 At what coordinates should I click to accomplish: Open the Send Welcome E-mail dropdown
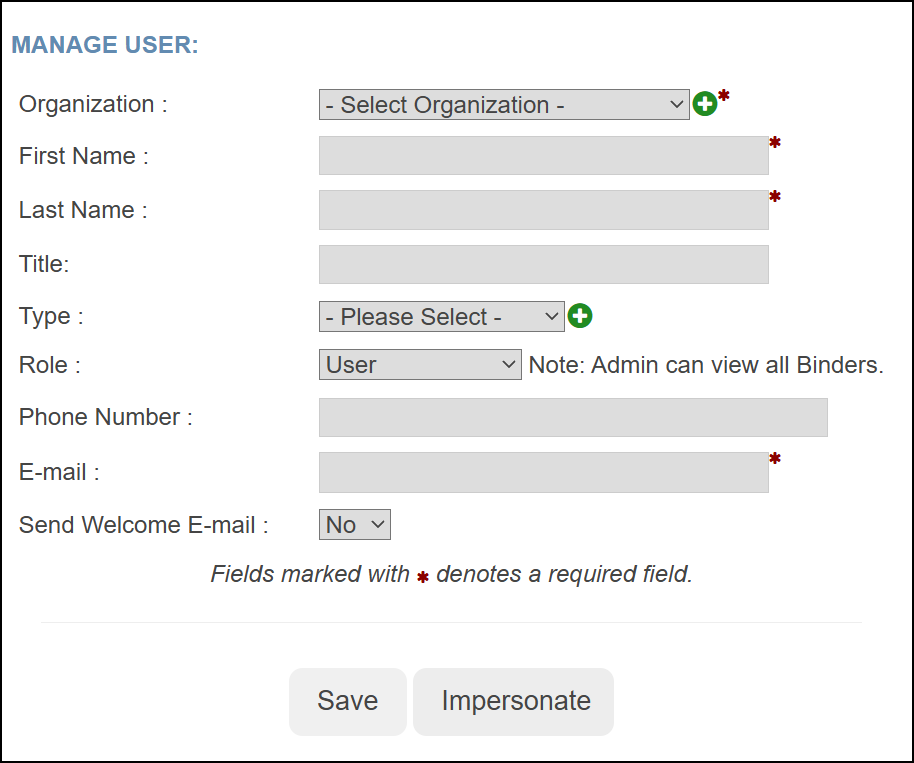354,525
